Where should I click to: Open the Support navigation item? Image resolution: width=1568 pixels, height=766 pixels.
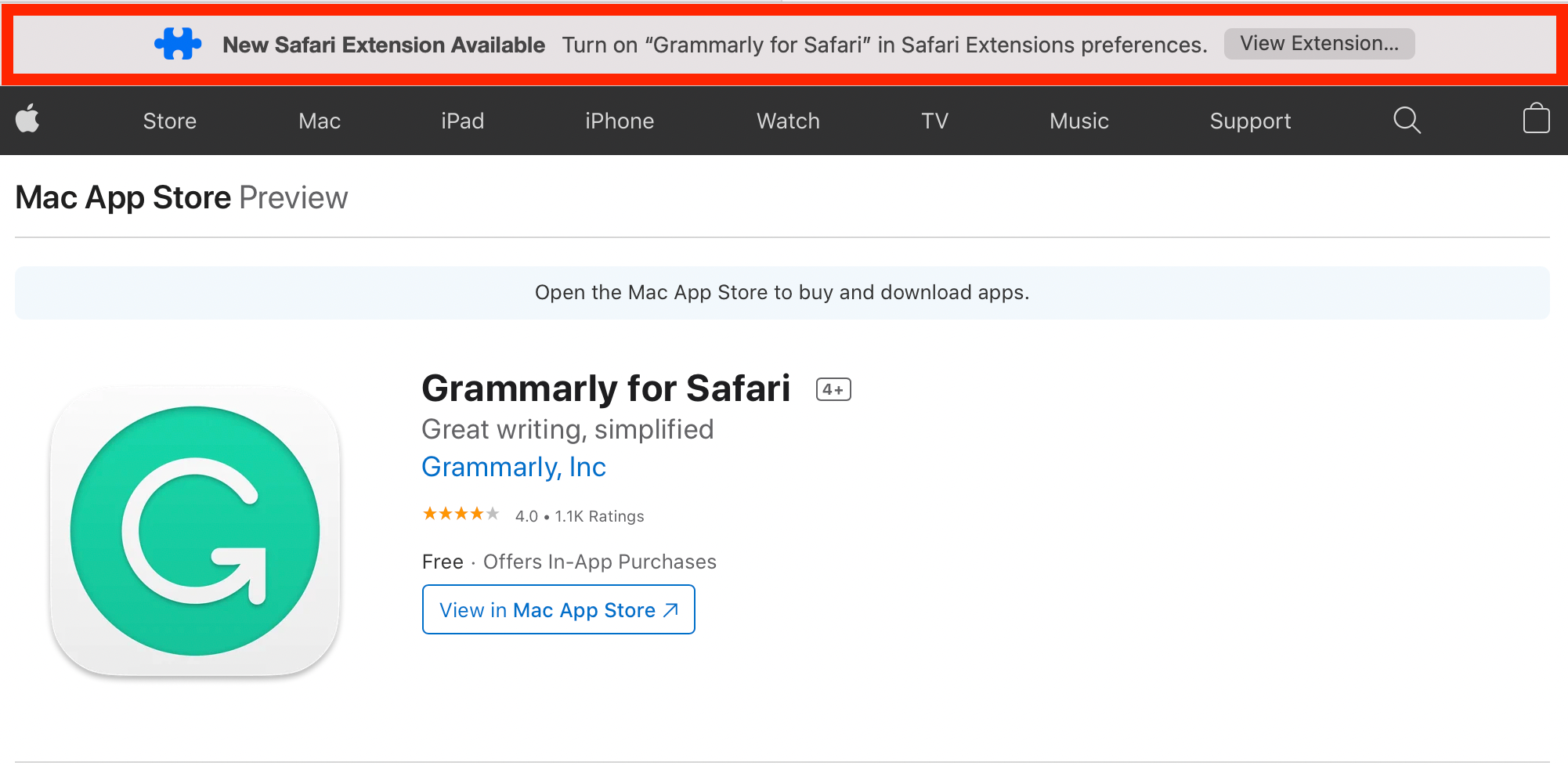click(1250, 121)
